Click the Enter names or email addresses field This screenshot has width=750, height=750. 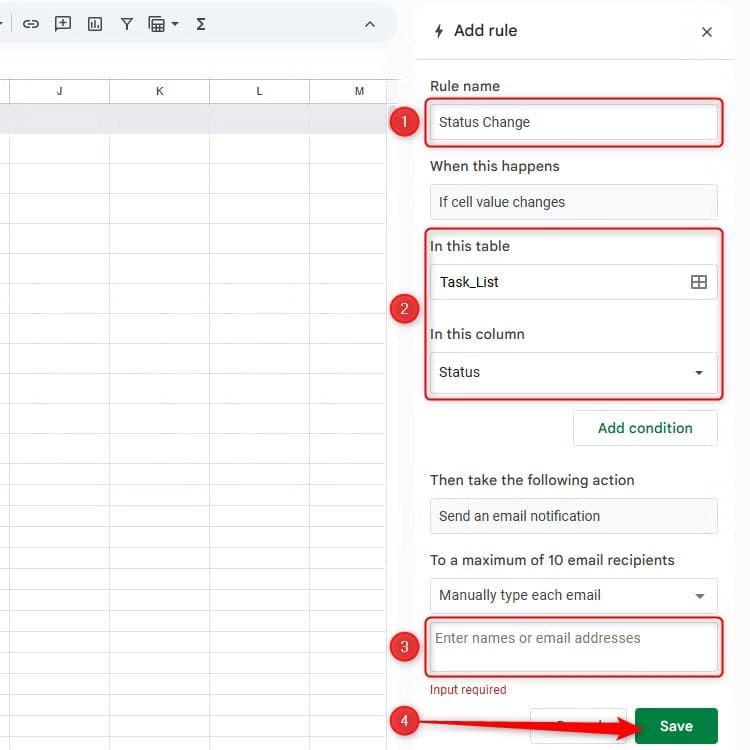[574, 647]
